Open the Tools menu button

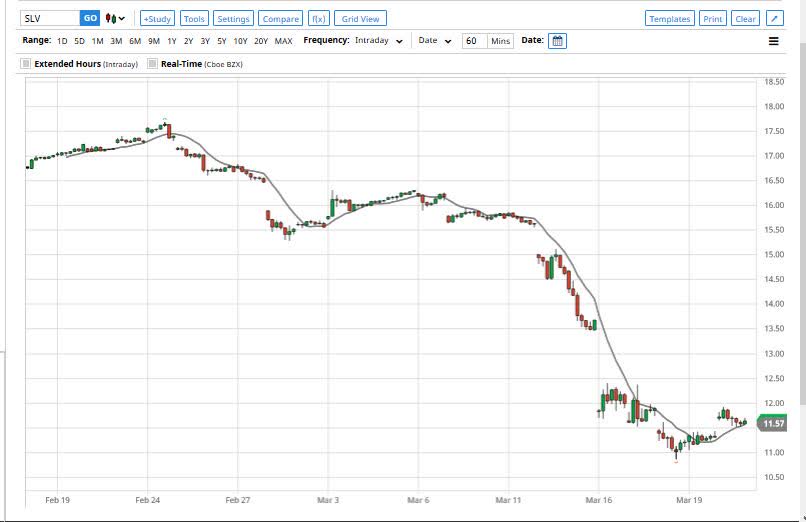(194, 18)
